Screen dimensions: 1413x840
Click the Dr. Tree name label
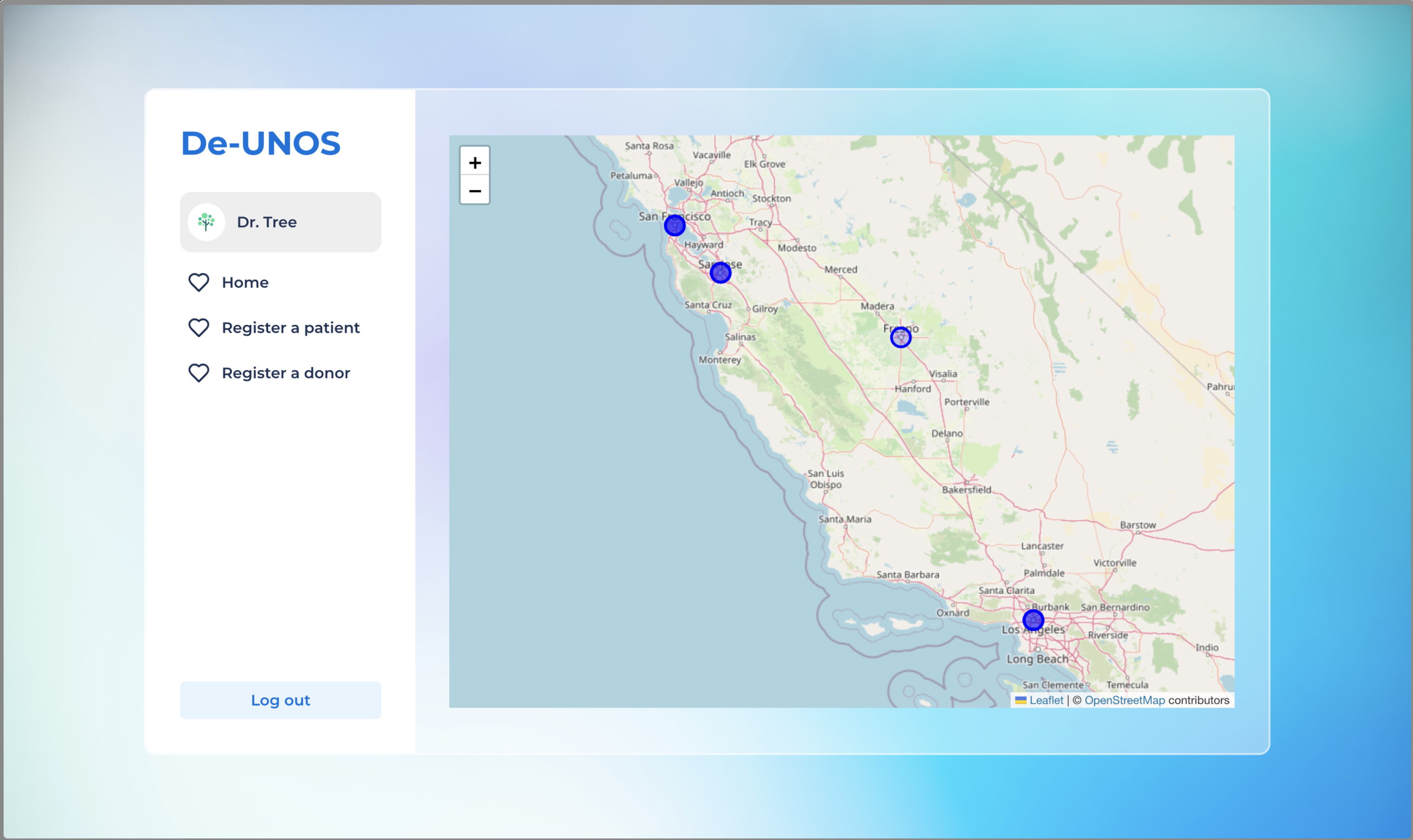pyautogui.click(x=267, y=222)
